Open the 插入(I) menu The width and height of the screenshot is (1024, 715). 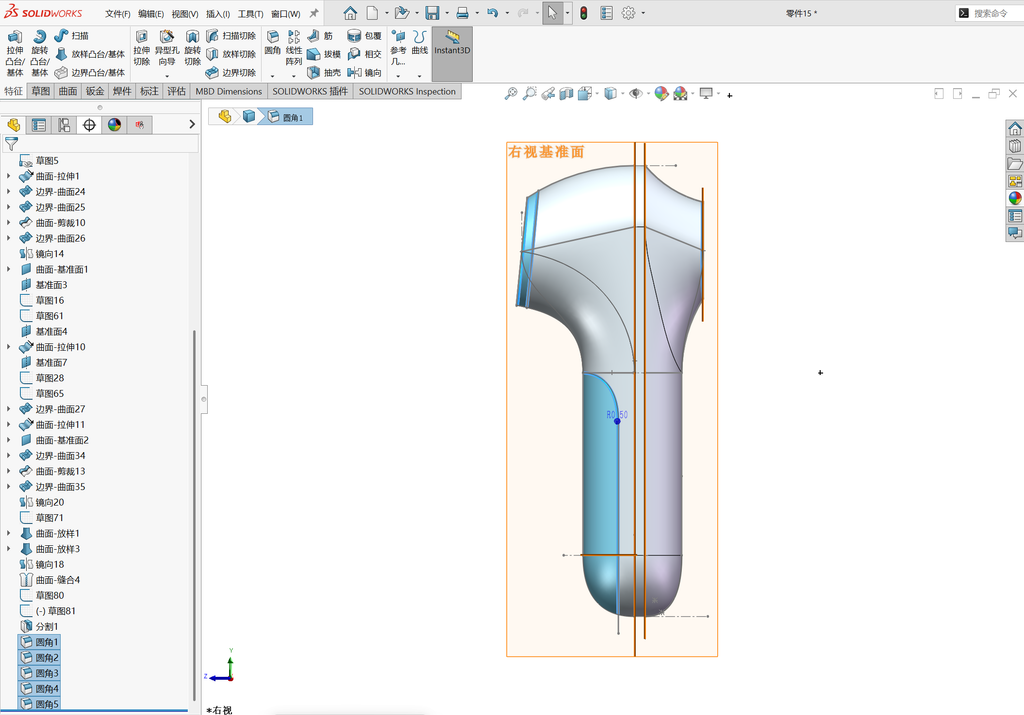pos(217,14)
